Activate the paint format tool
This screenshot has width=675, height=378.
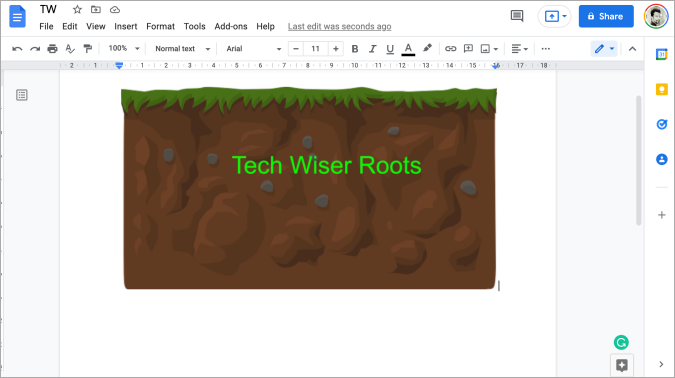click(87, 49)
